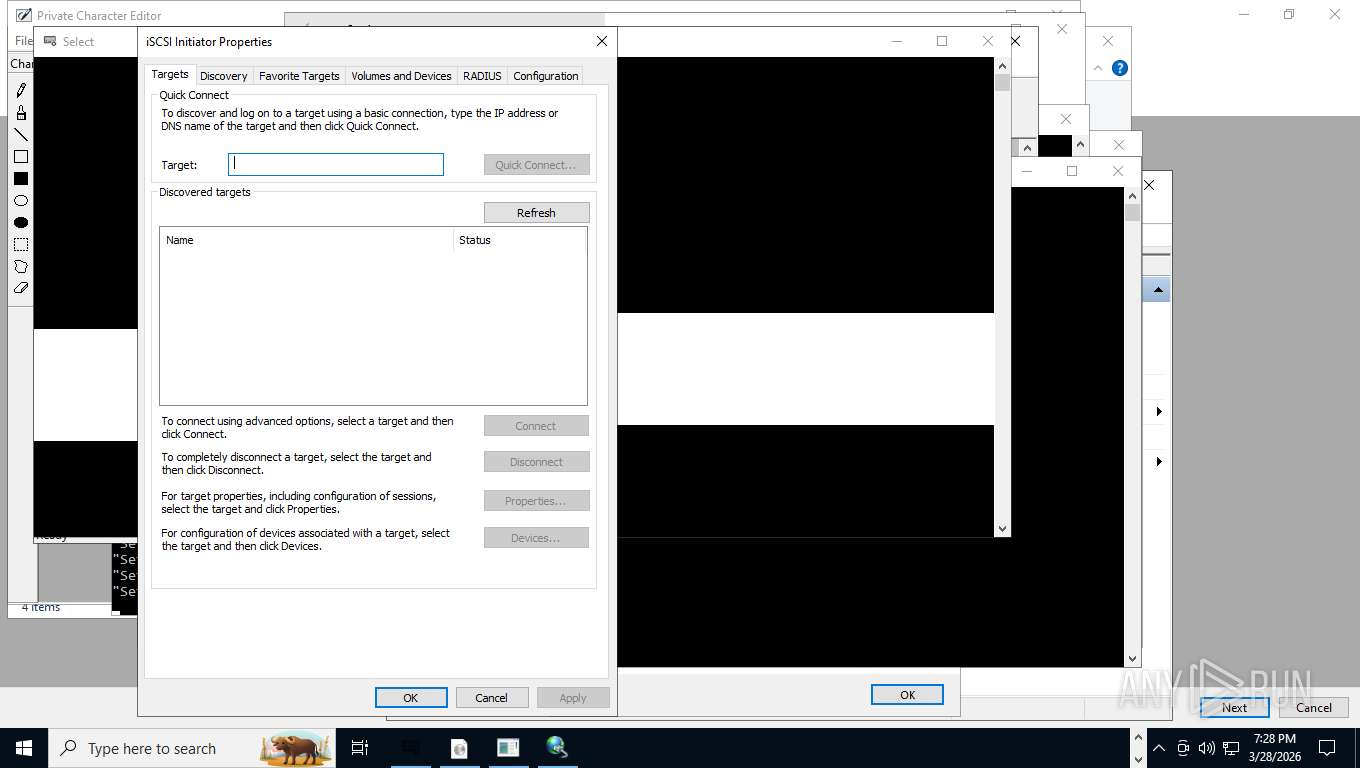Open the Windows Start menu
Image resolution: width=1360 pixels, height=768 pixels.
coord(23,748)
